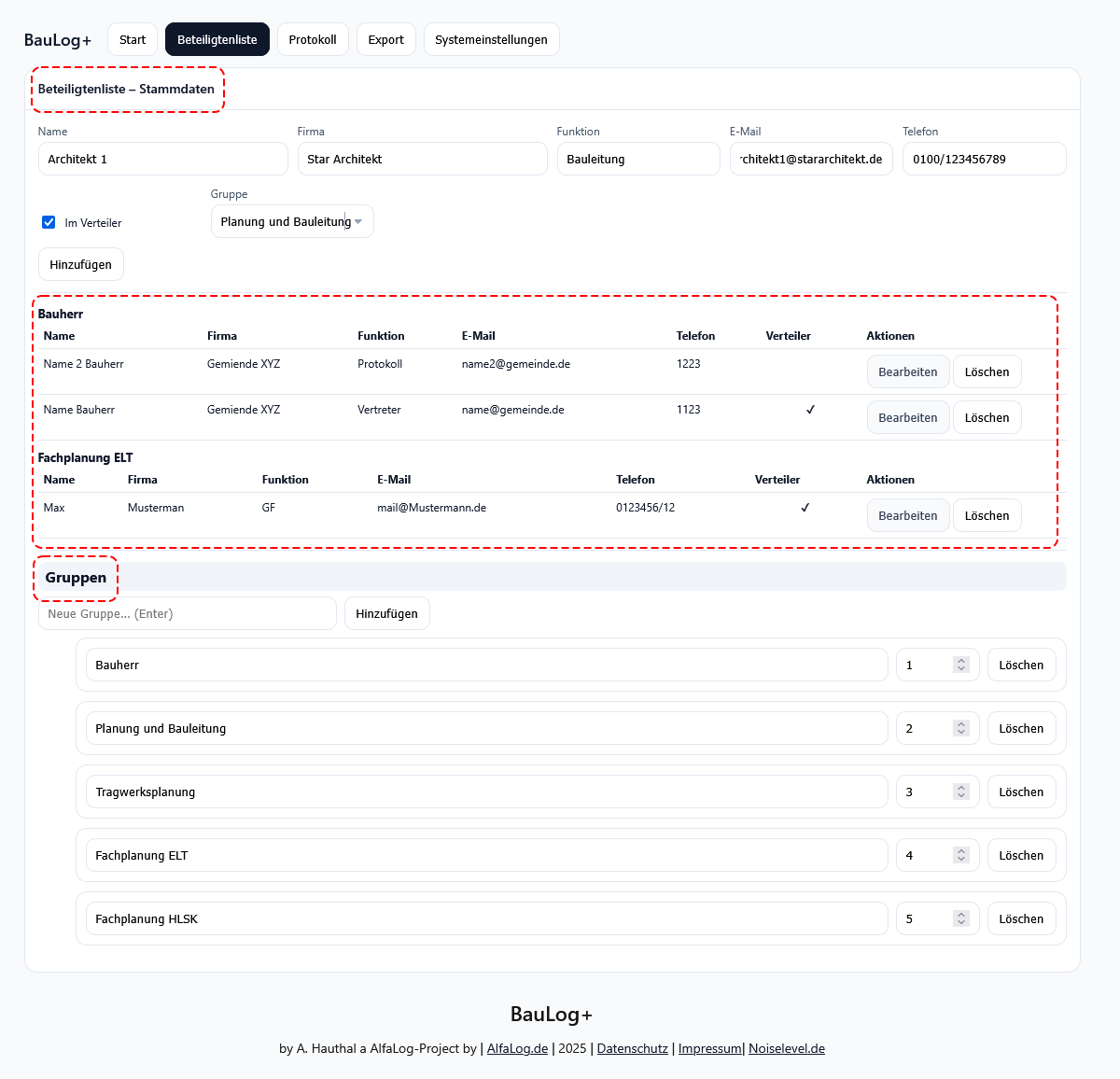The width and height of the screenshot is (1120, 1079).
Task: Delete the Name Bauherr row
Action: tap(987, 417)
